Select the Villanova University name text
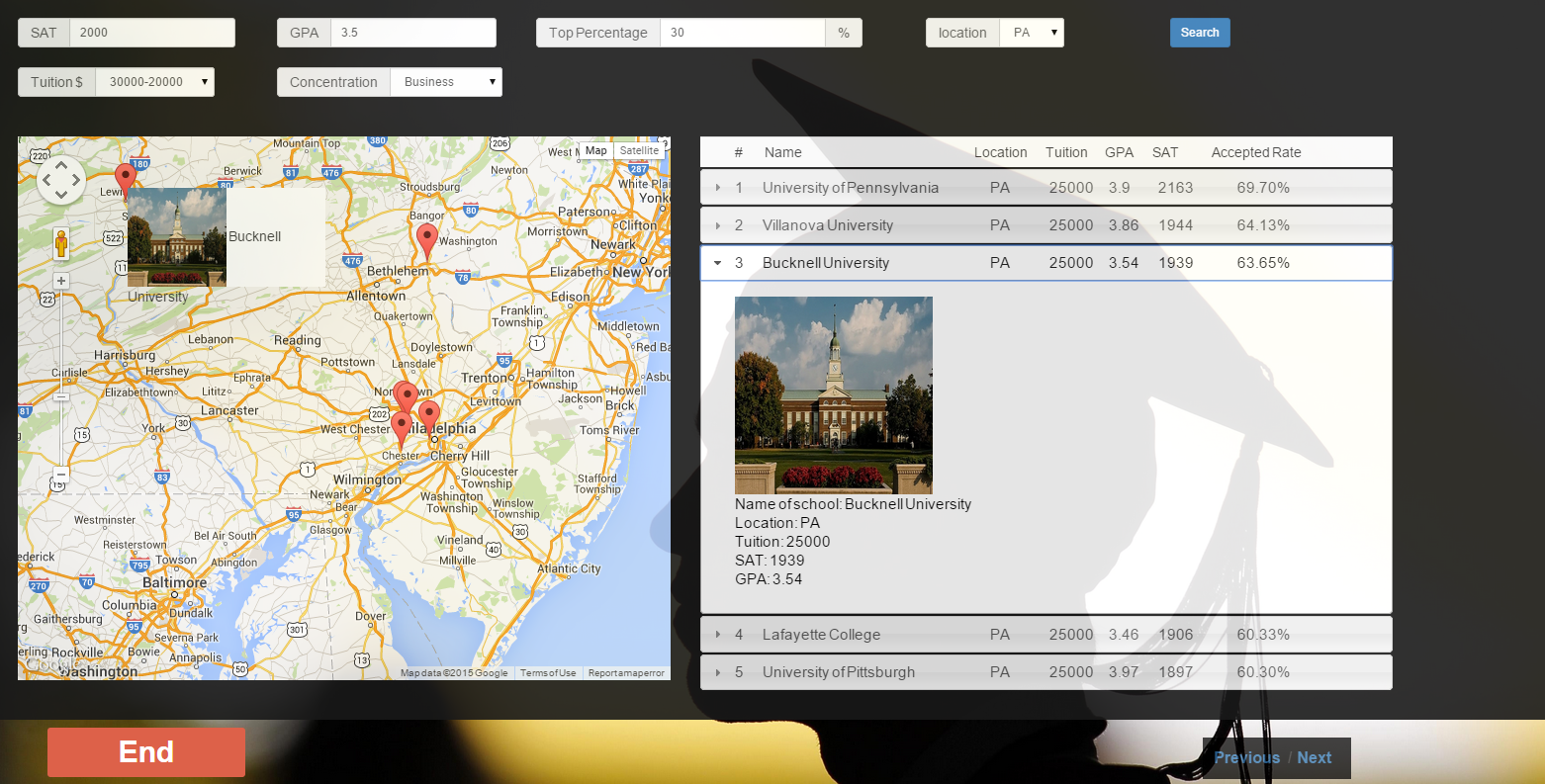Image resolution: width=1545 pixels, height=784 pixels. (x=828, y=225)
